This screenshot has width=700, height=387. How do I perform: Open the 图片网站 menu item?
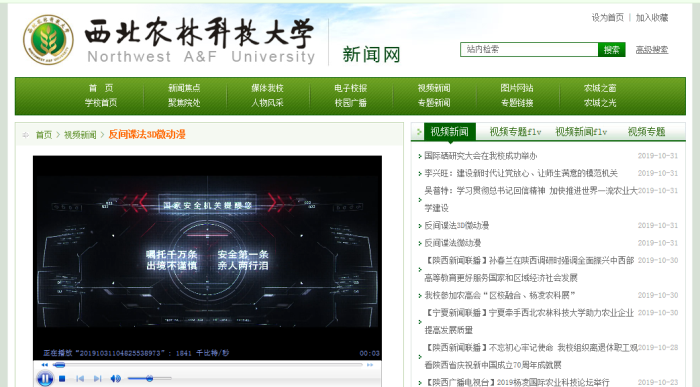click(x=517, y=88)
